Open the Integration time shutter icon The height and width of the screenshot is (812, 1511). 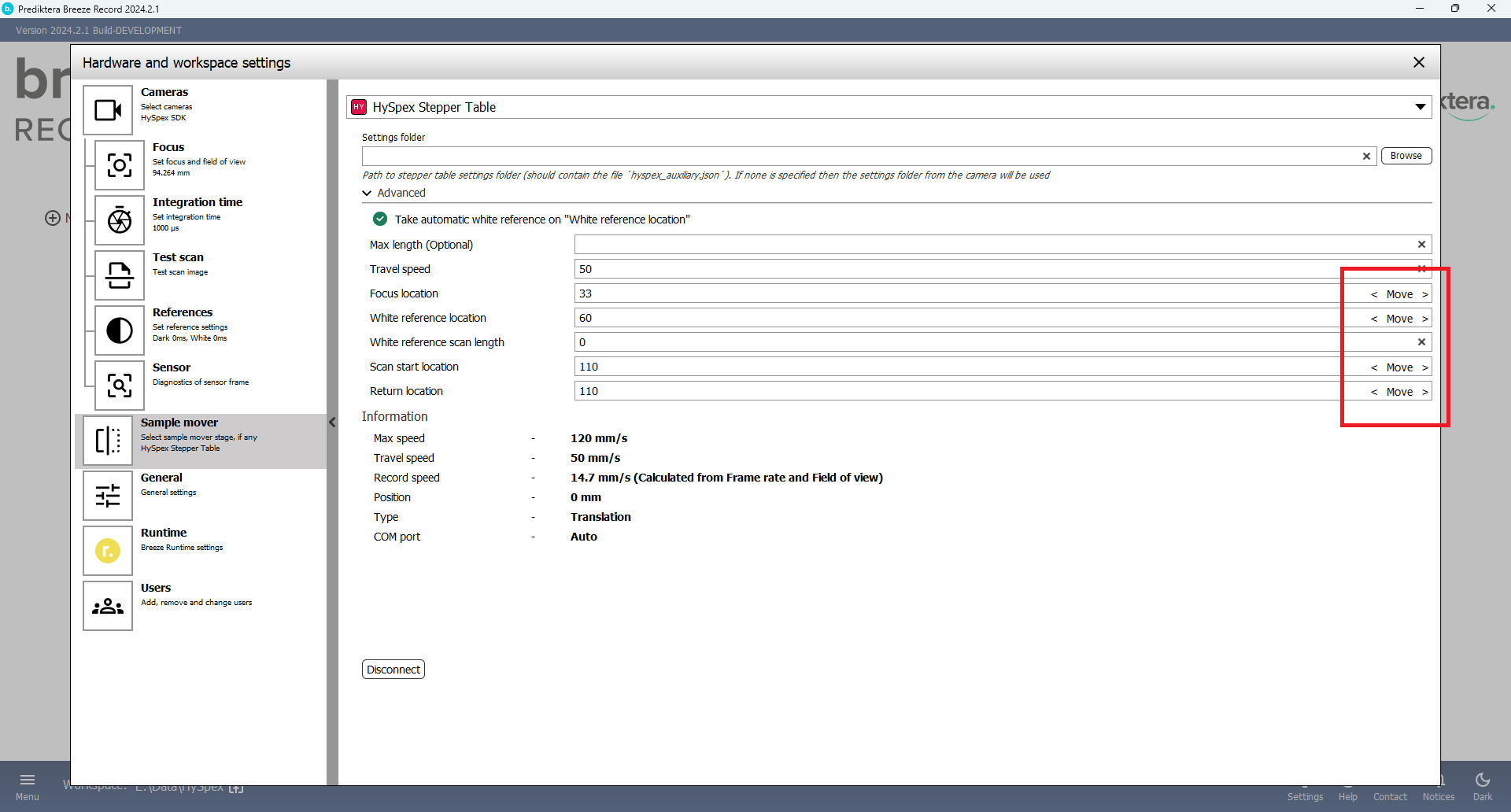click(x=120, y=220)
